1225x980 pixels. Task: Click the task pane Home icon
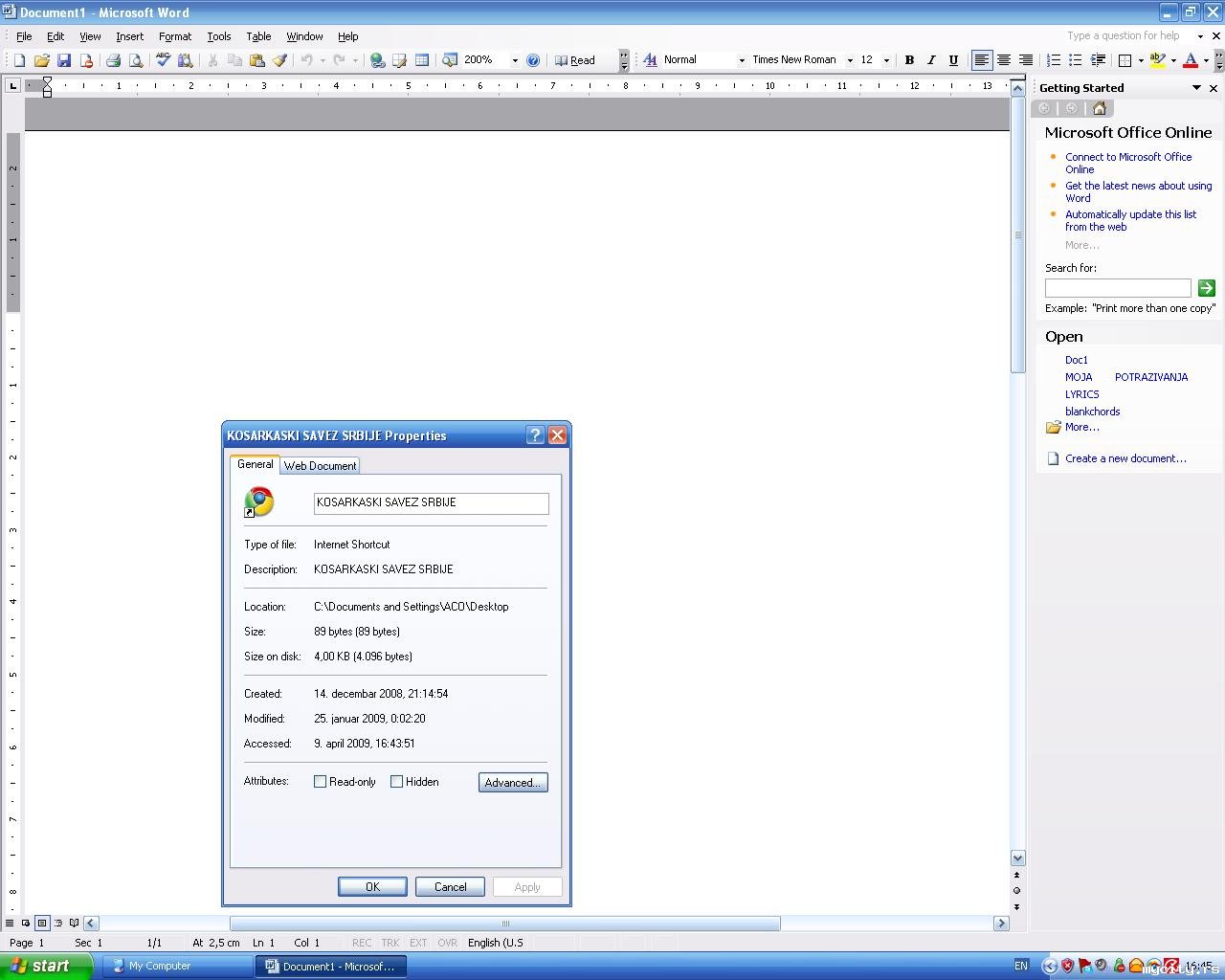pos(1099,108)
